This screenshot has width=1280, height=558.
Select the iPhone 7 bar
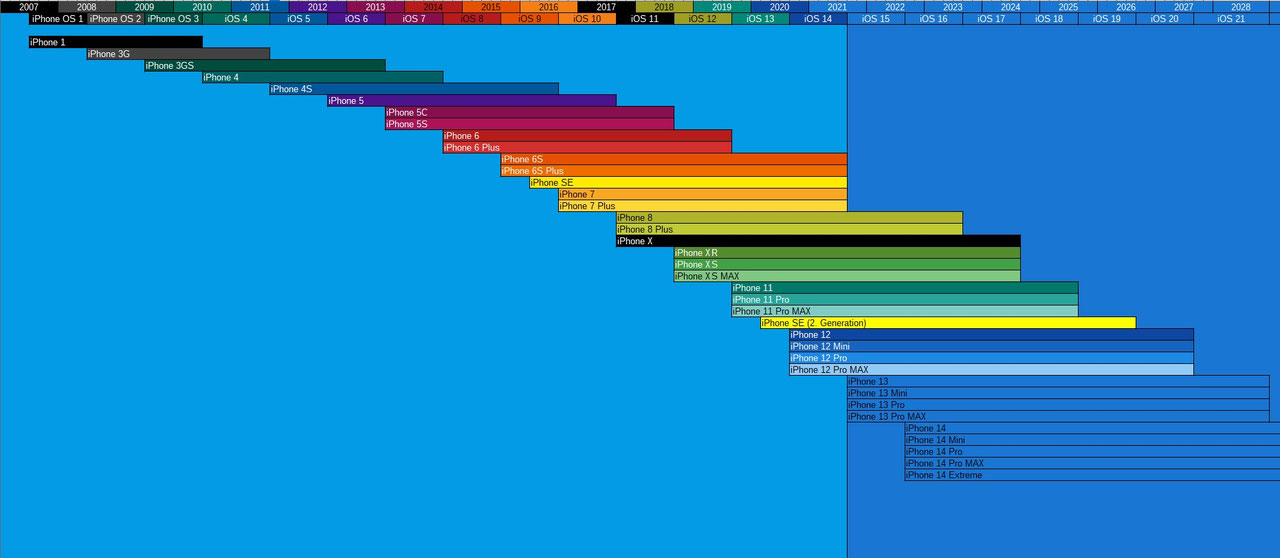coord(703,194)
